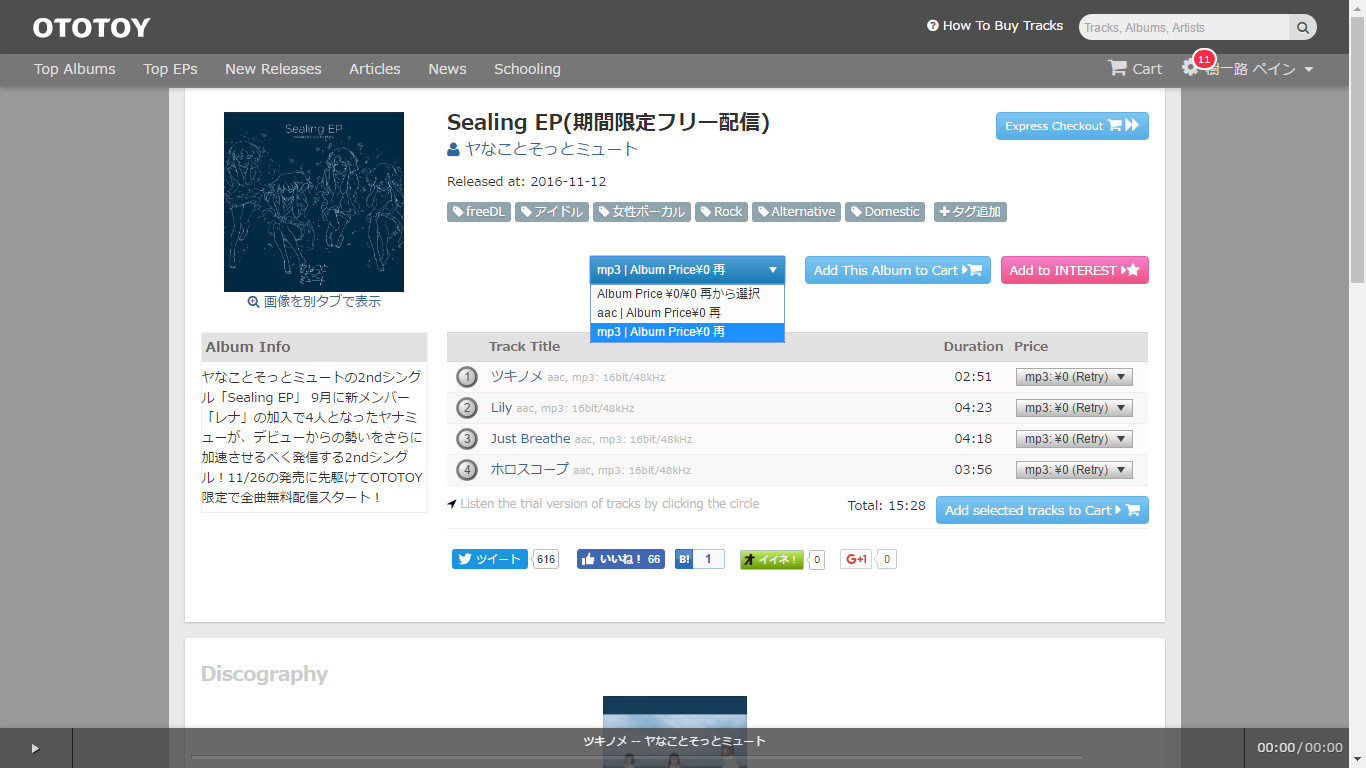Screen dimensions: 1366x768
Task: Click the search magnifier icon
Action: 1302,28
